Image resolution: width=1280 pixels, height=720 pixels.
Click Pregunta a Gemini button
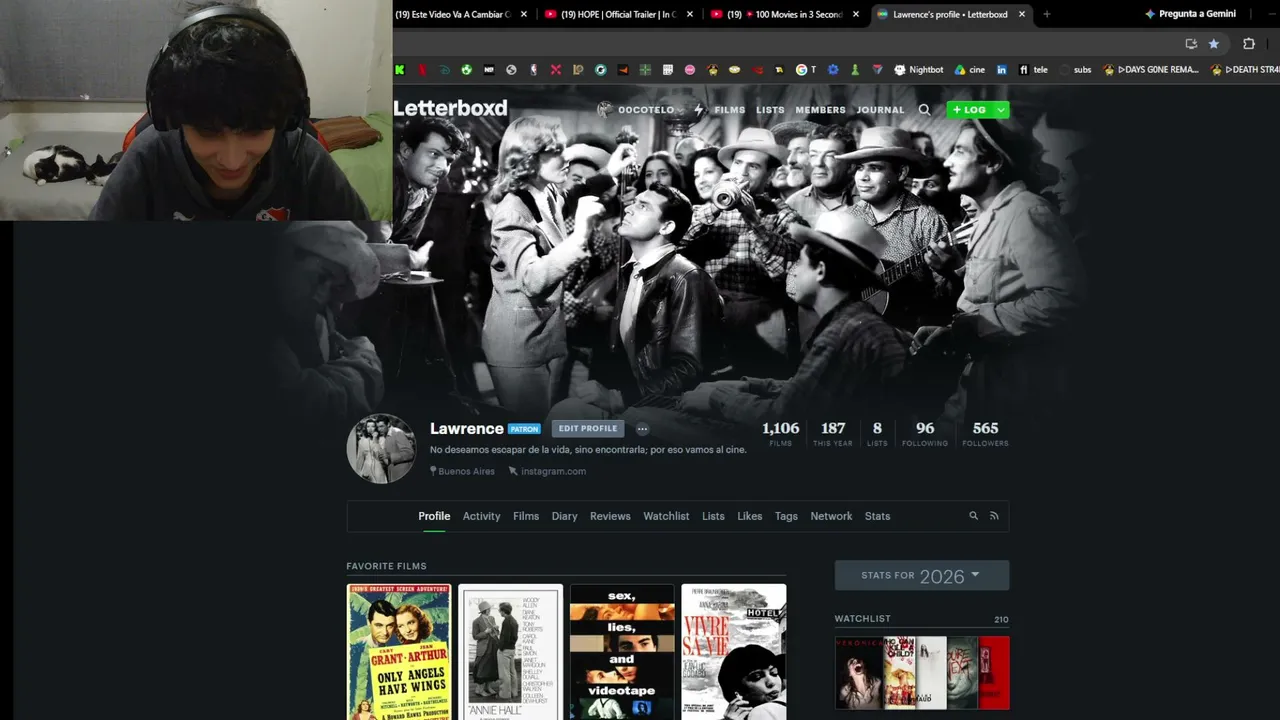(x=1191, y=14)
